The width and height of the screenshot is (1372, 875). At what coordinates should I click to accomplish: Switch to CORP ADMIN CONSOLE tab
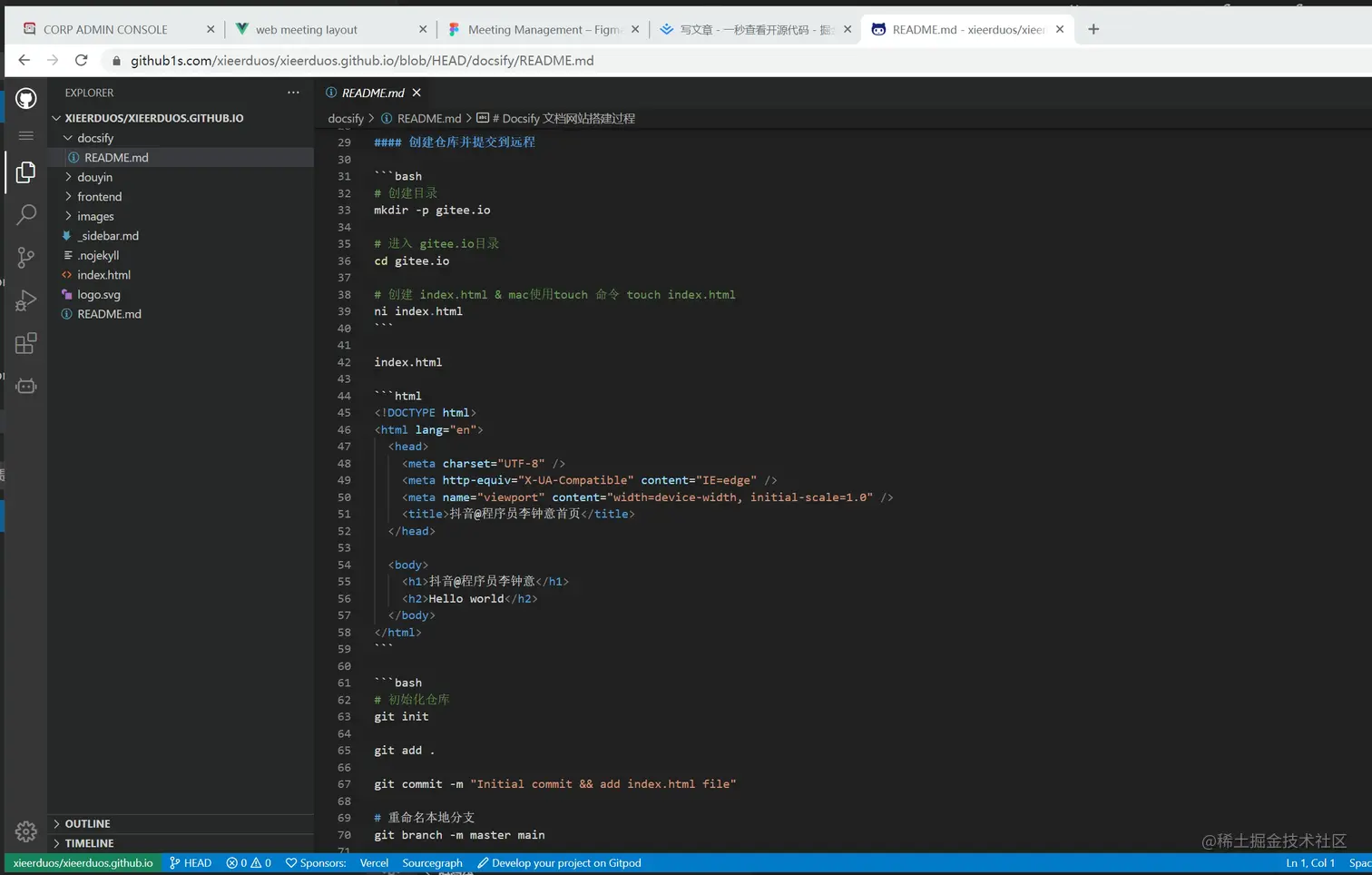tap(105, 30)
